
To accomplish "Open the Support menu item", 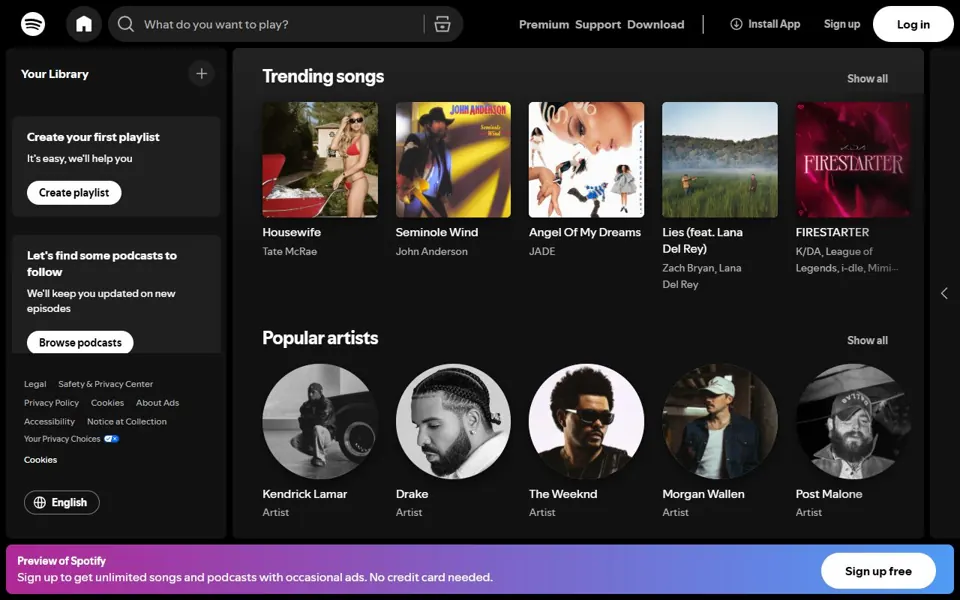I will (598, 24).
